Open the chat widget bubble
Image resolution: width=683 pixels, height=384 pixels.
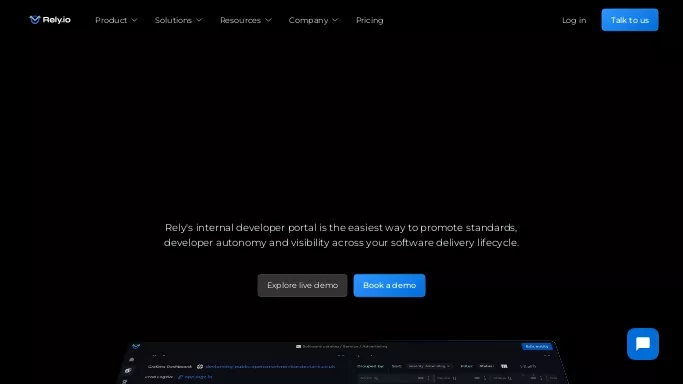point(642,344)
